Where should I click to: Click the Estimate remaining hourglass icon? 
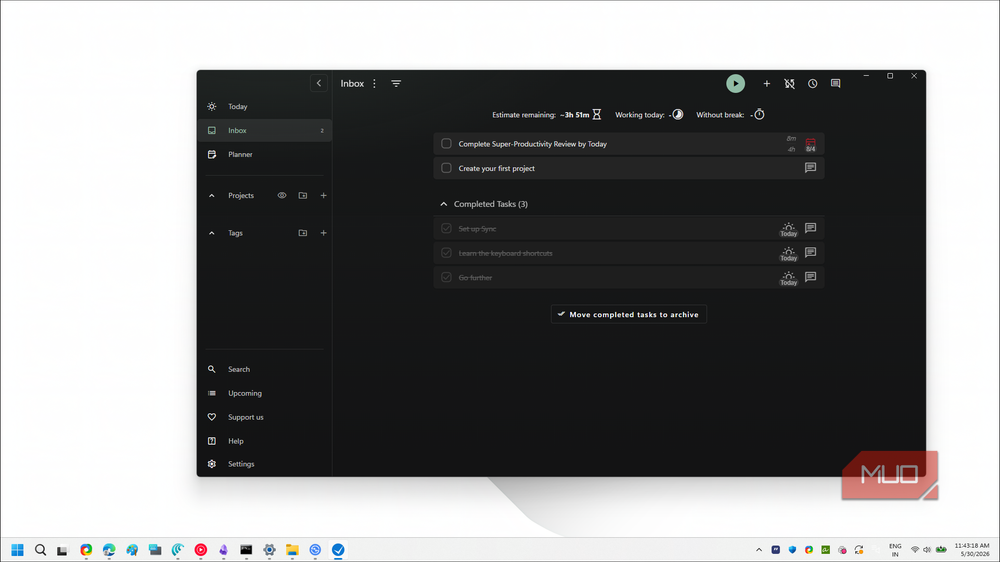[x=597, y=114]
